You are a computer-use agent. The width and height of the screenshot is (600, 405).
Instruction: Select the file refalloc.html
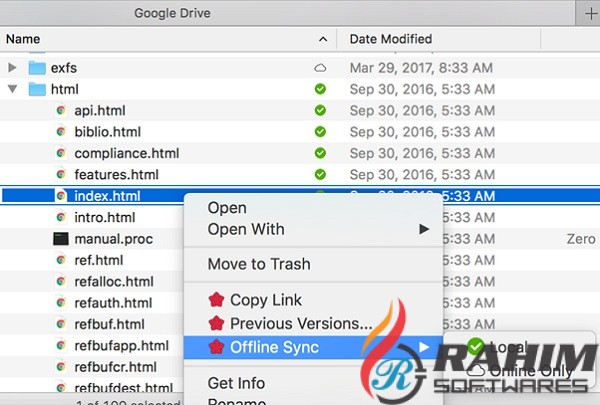pos(114,282)
